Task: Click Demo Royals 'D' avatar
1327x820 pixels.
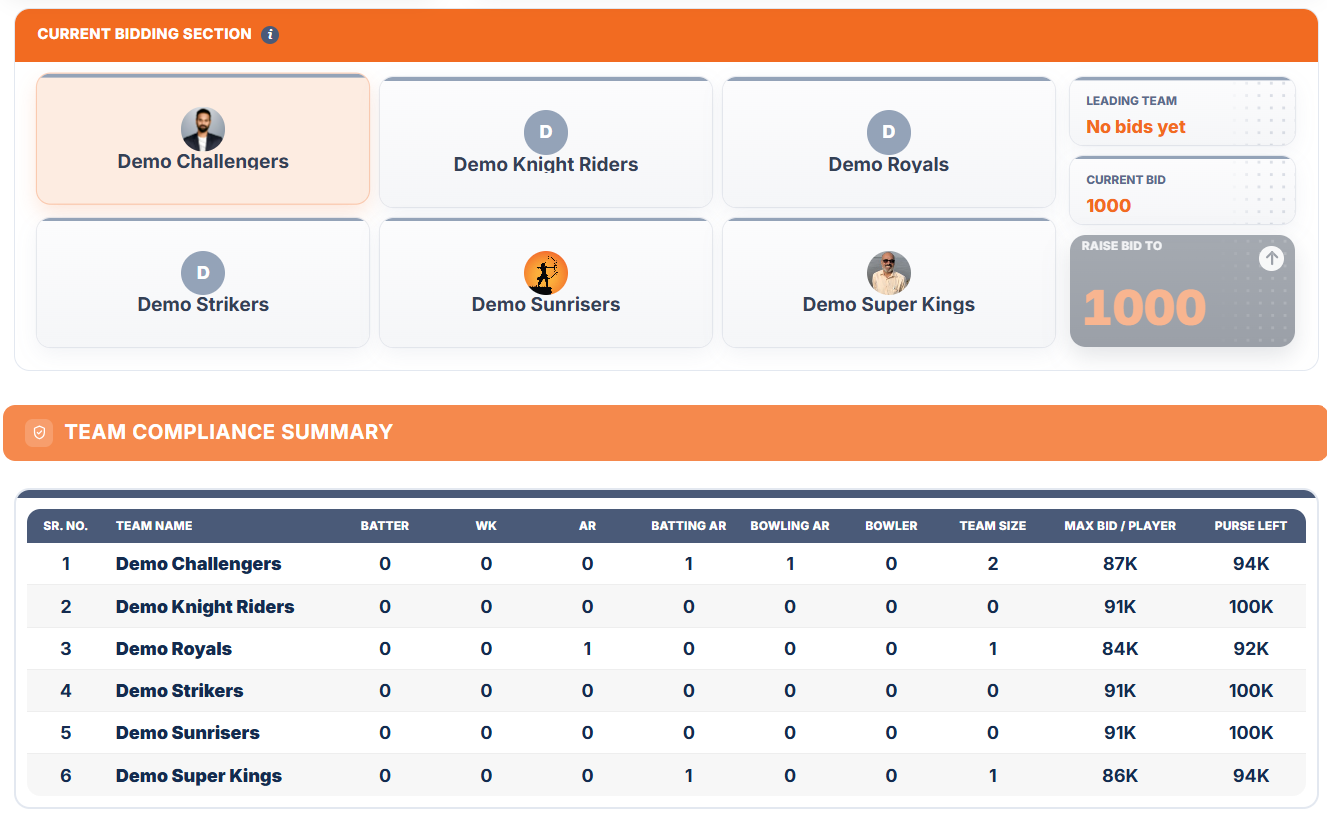Action: point(889,132)
